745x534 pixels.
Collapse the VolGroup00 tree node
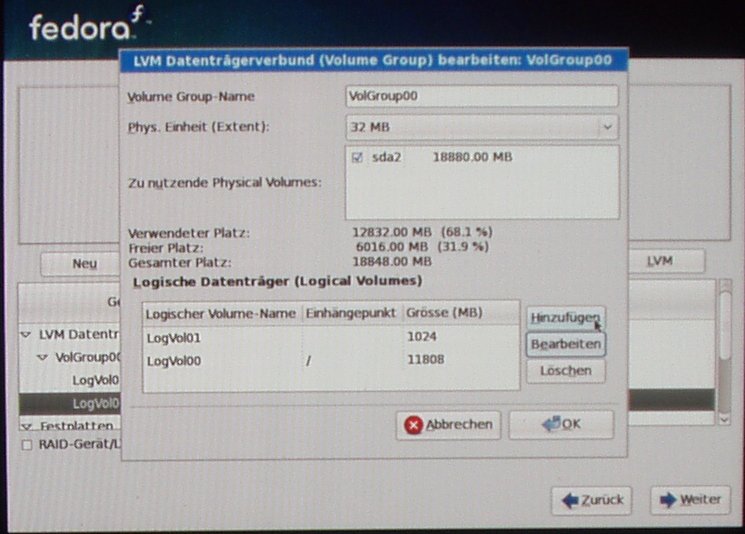pyautogui.click(x=43, y=357)
